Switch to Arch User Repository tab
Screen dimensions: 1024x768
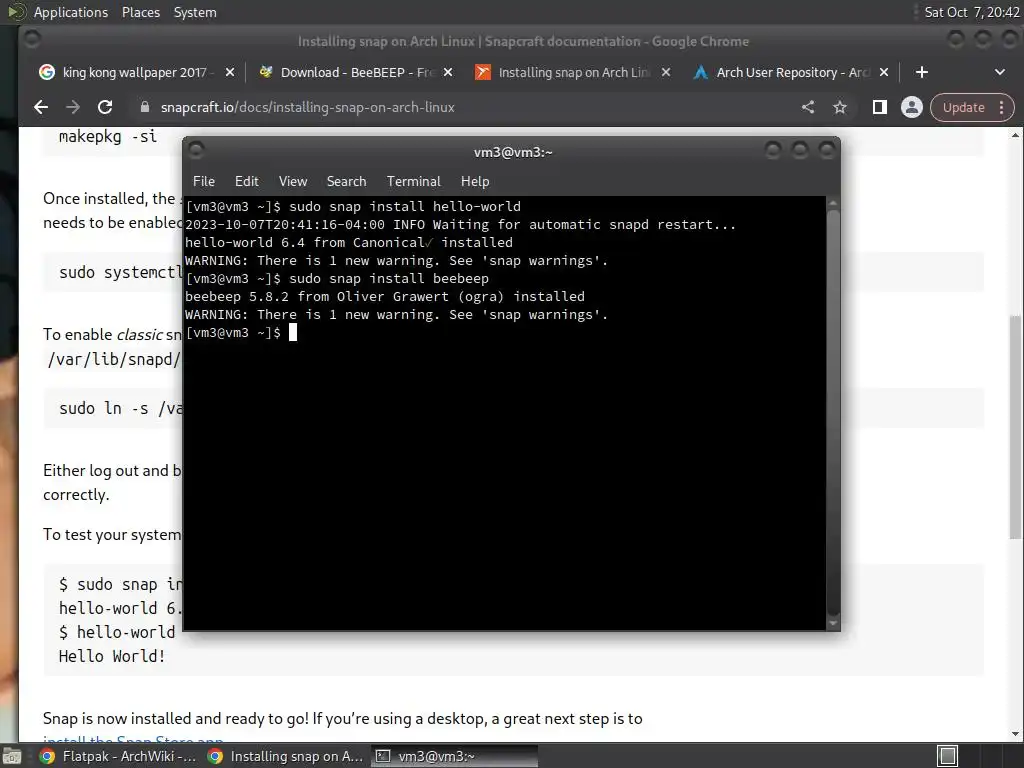coord(793,72)
